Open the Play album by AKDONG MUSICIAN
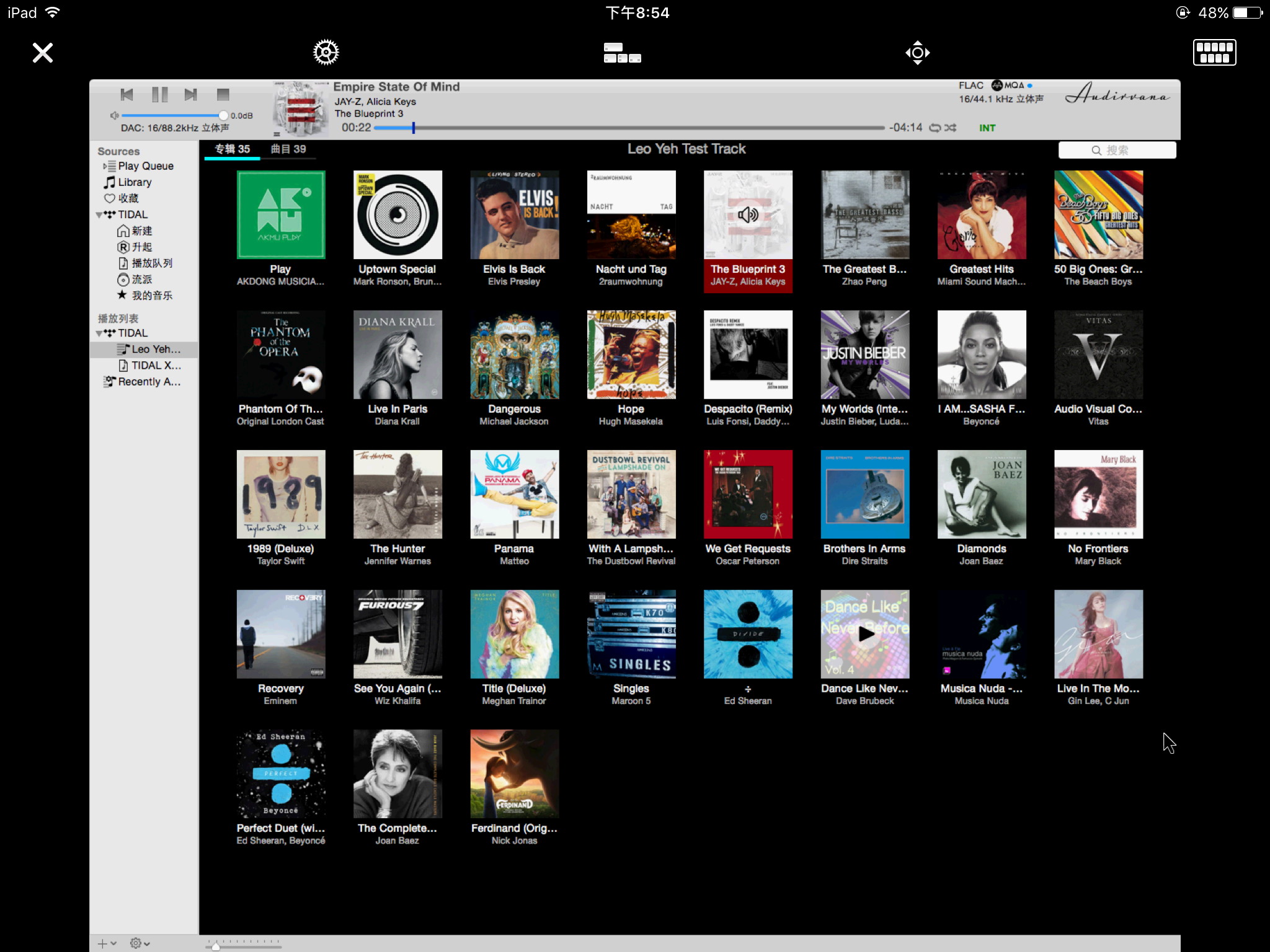Viewport: 1270px width, 952px height. click(281, 214)
